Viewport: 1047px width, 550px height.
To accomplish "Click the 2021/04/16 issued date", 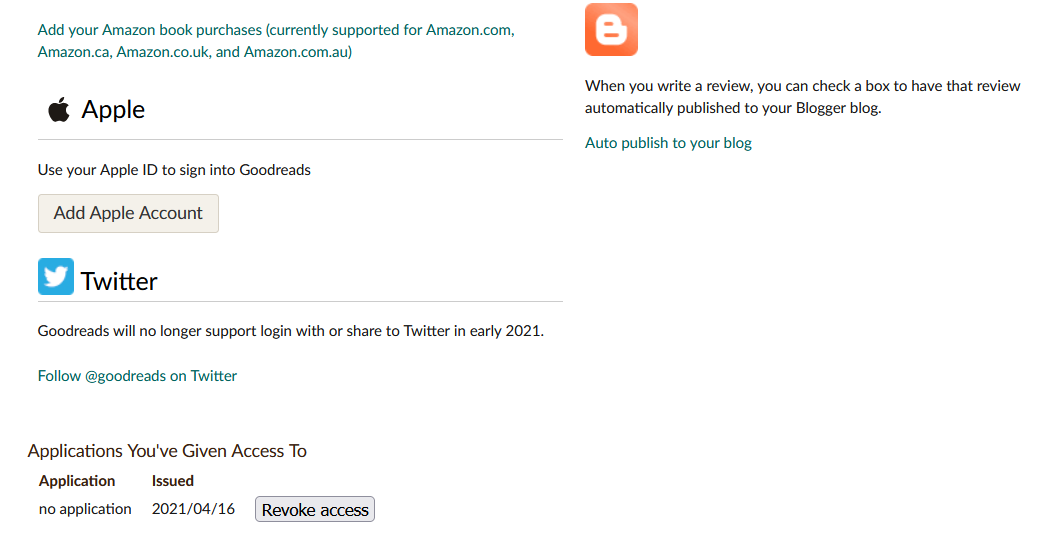I will tap(193, 509).
